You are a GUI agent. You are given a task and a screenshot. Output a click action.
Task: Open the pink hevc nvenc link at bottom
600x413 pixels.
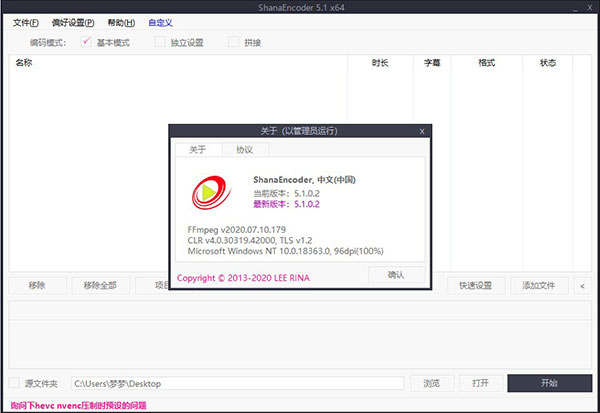[78, 406]
